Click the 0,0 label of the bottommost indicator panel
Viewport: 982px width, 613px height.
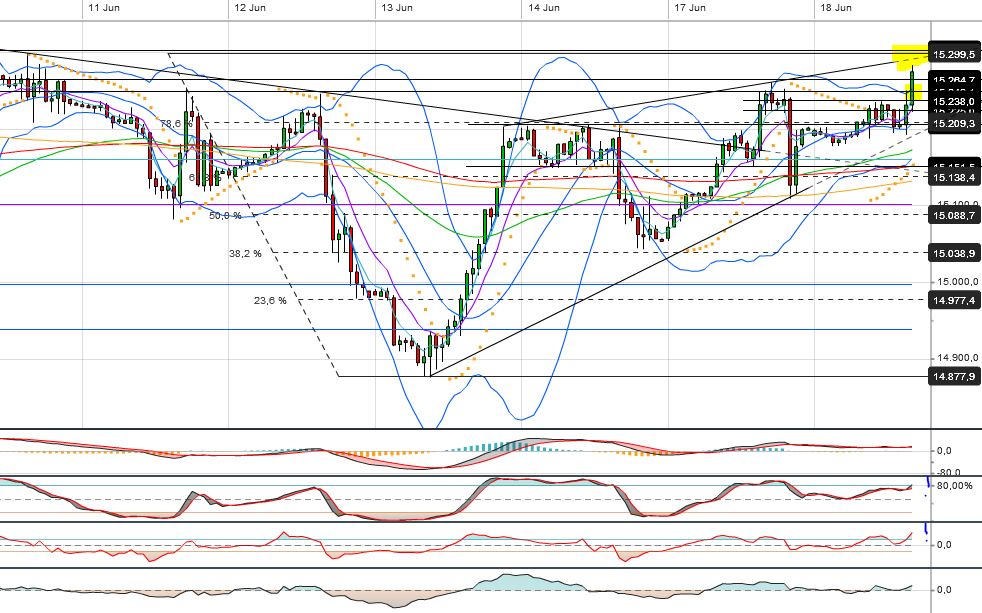coord(944,589)
